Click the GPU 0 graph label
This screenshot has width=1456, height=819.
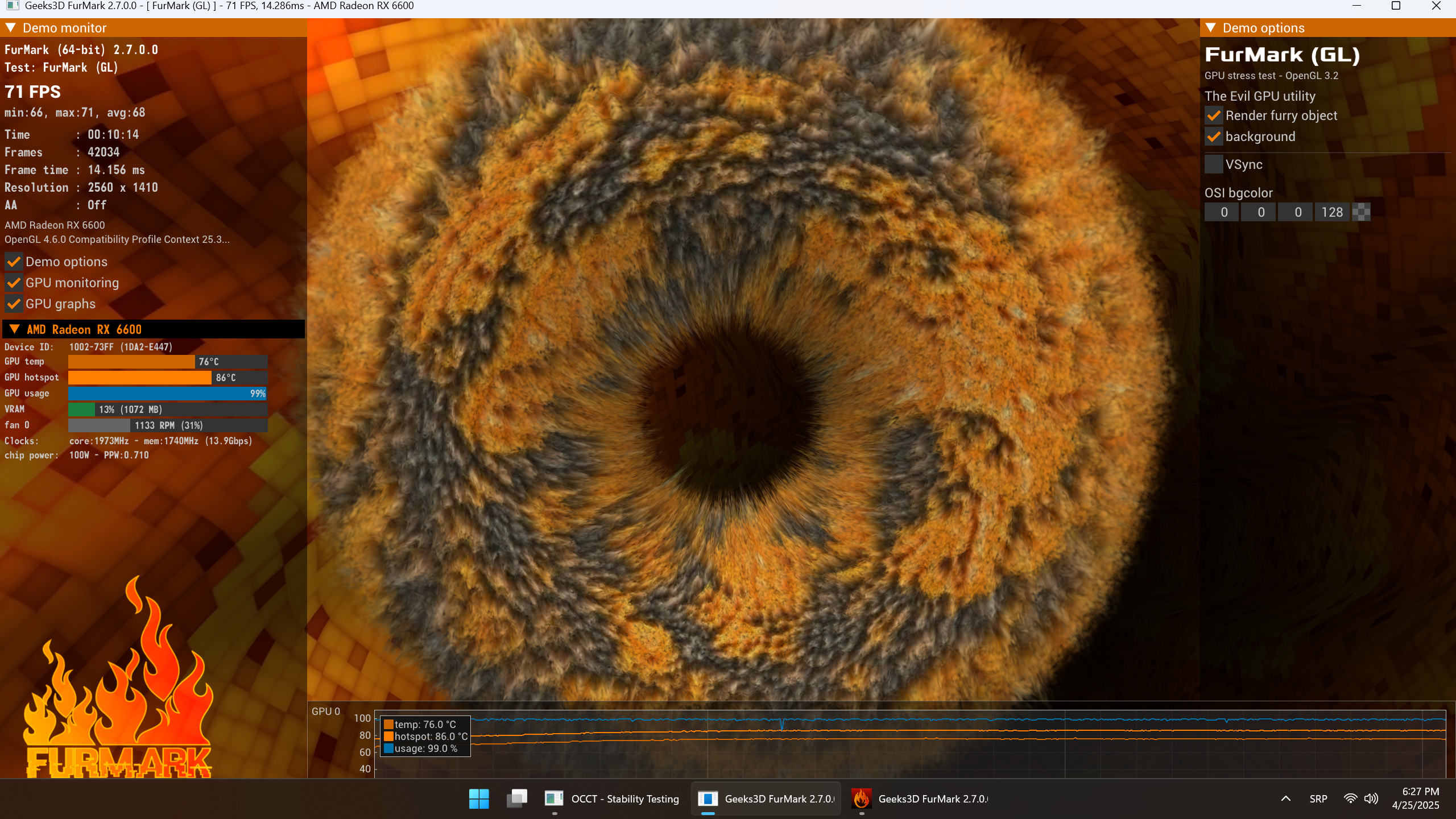click(326, 711)
